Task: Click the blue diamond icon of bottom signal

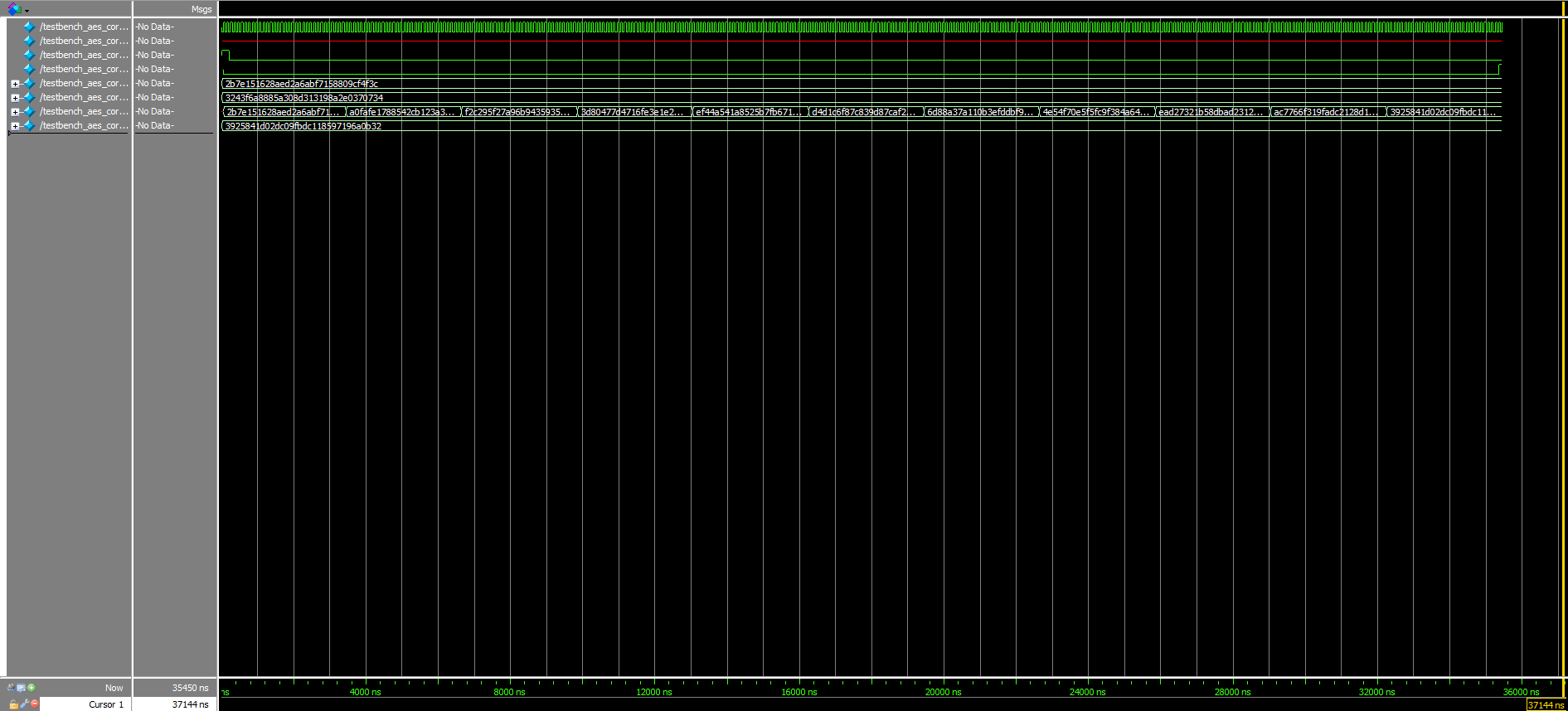Action: 30,126
